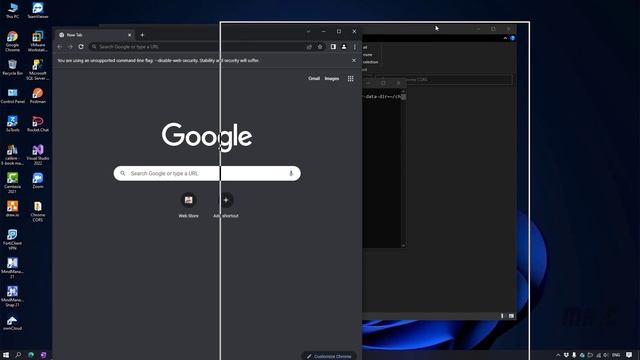
Task: Open Web Store shortcut tile
Action: tap(189, 205)
